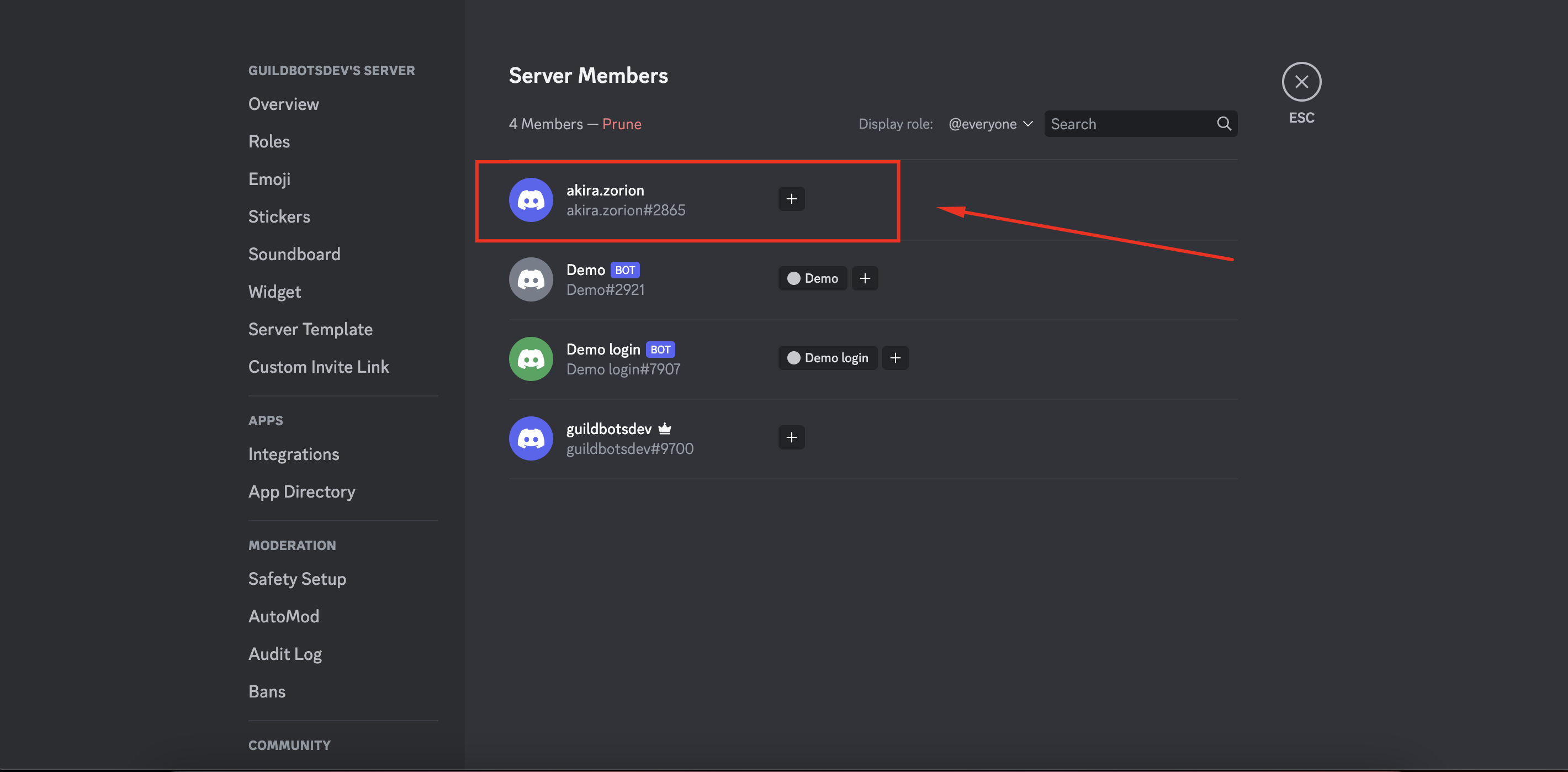Click the Demo login#7907 tag
1568x772 pixels.
pos(623,369)
